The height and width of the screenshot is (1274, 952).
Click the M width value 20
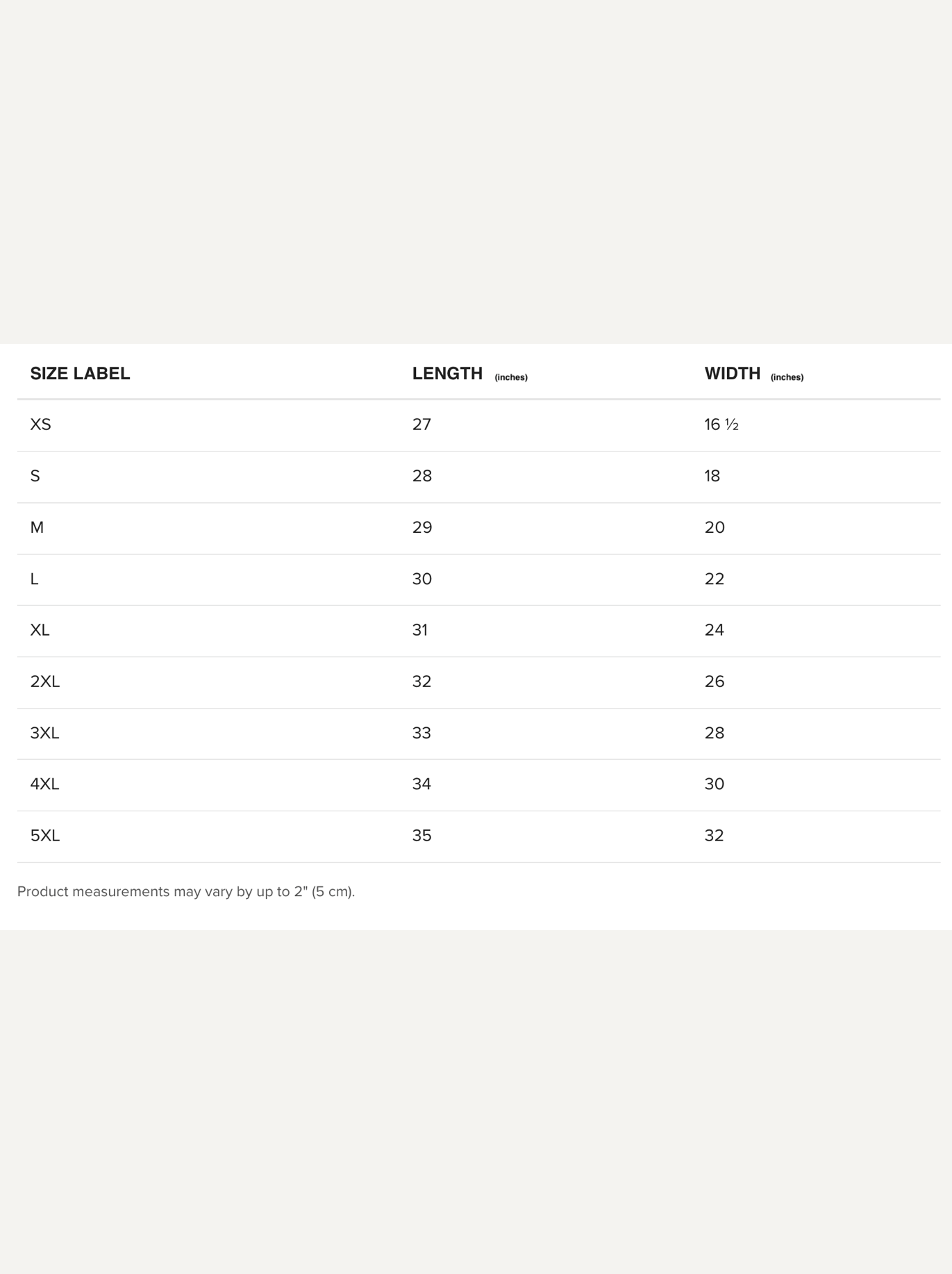click(x=715, y=527)
